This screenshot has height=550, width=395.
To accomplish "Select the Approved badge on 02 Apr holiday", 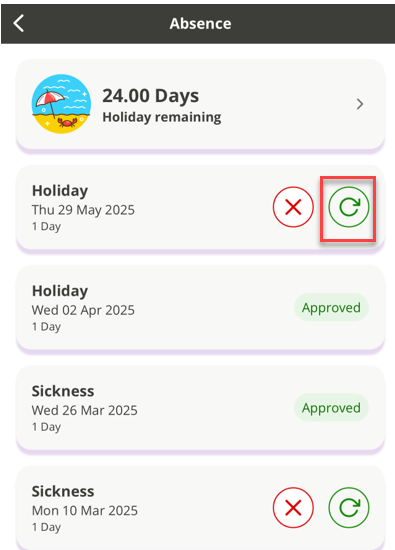I will point(331,308).
